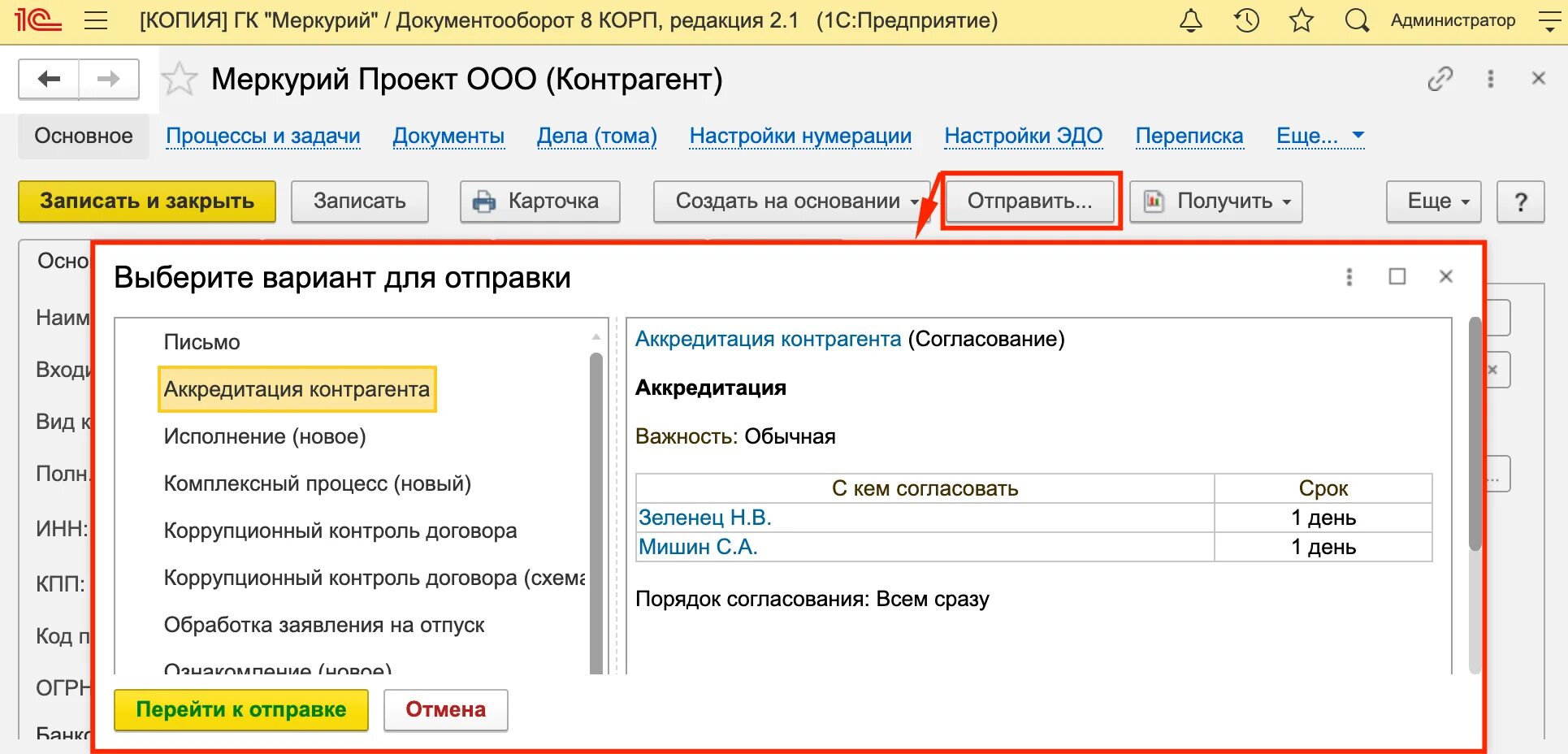Open the Зеленец Н.В. approver link
This screenshot has width=1568, height=754.
pos(705,518)
